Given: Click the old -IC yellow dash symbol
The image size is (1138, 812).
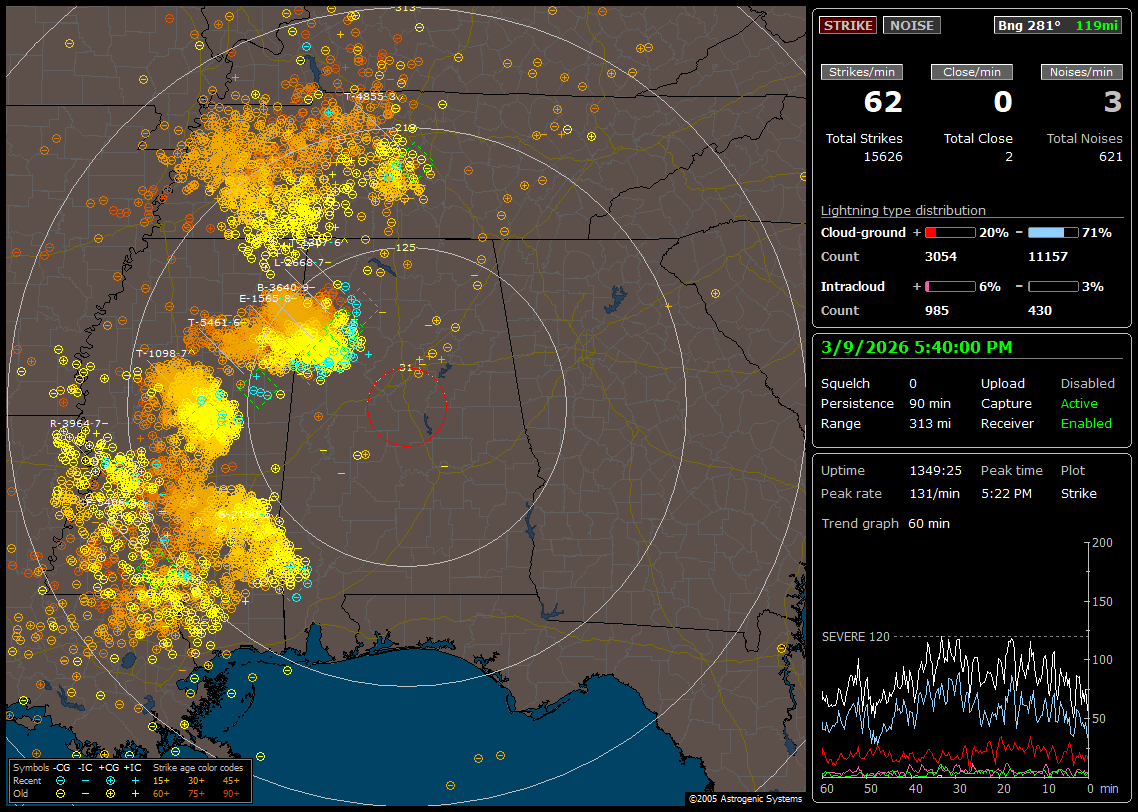Looking at the screenshot, I should (x=85, y=793).
